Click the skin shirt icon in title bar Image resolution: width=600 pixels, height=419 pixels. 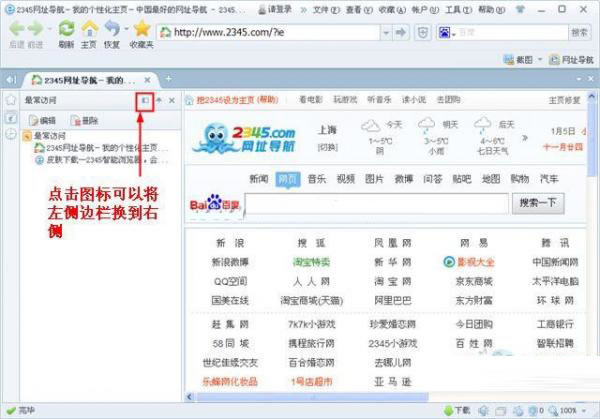pyautogui.click(x=520, y=10)
